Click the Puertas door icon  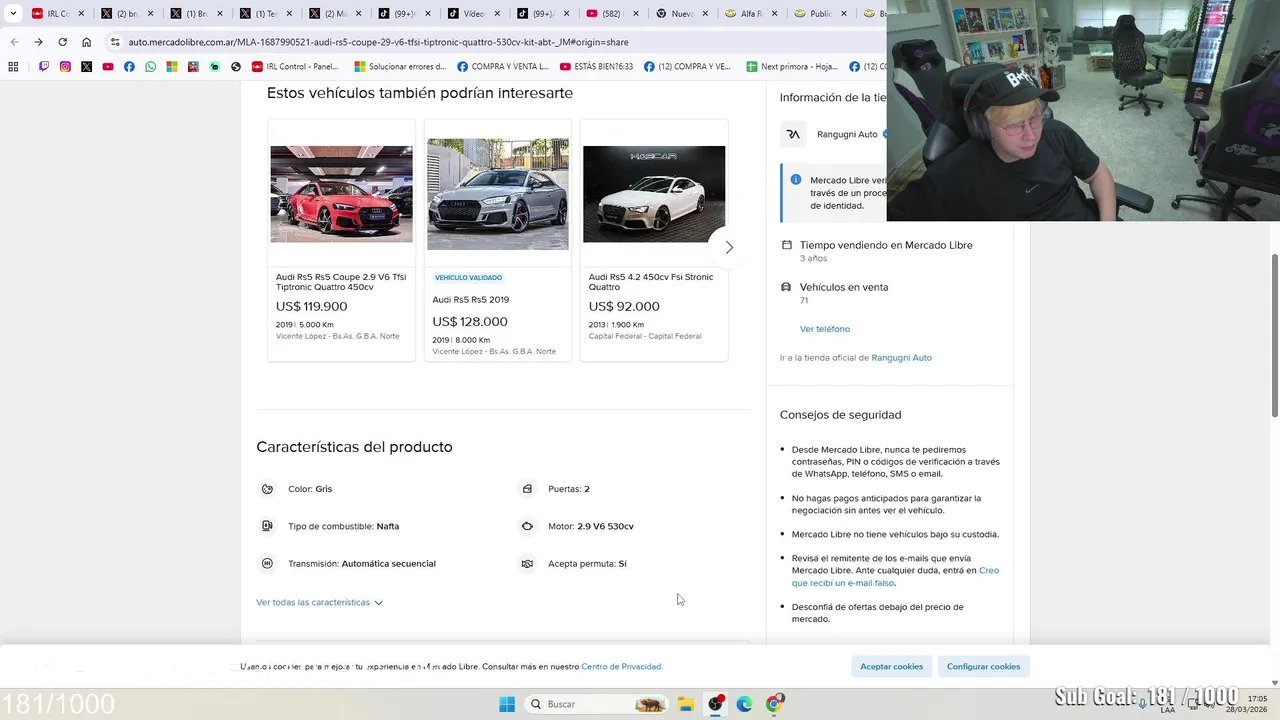[527, 489]
